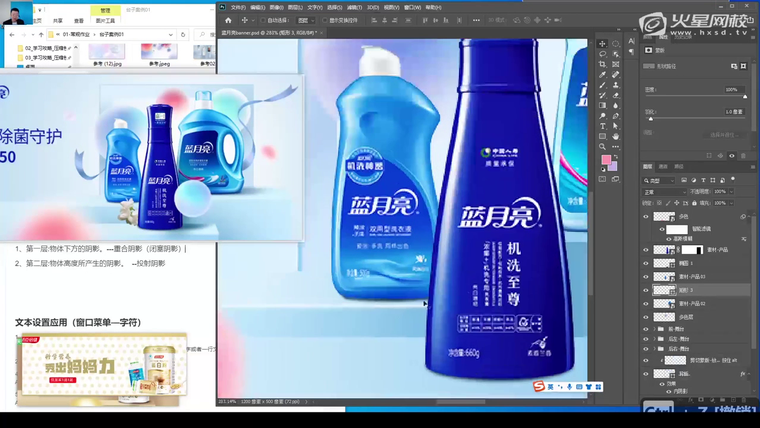Select the Lasso tool

click(x=602, y=54)
